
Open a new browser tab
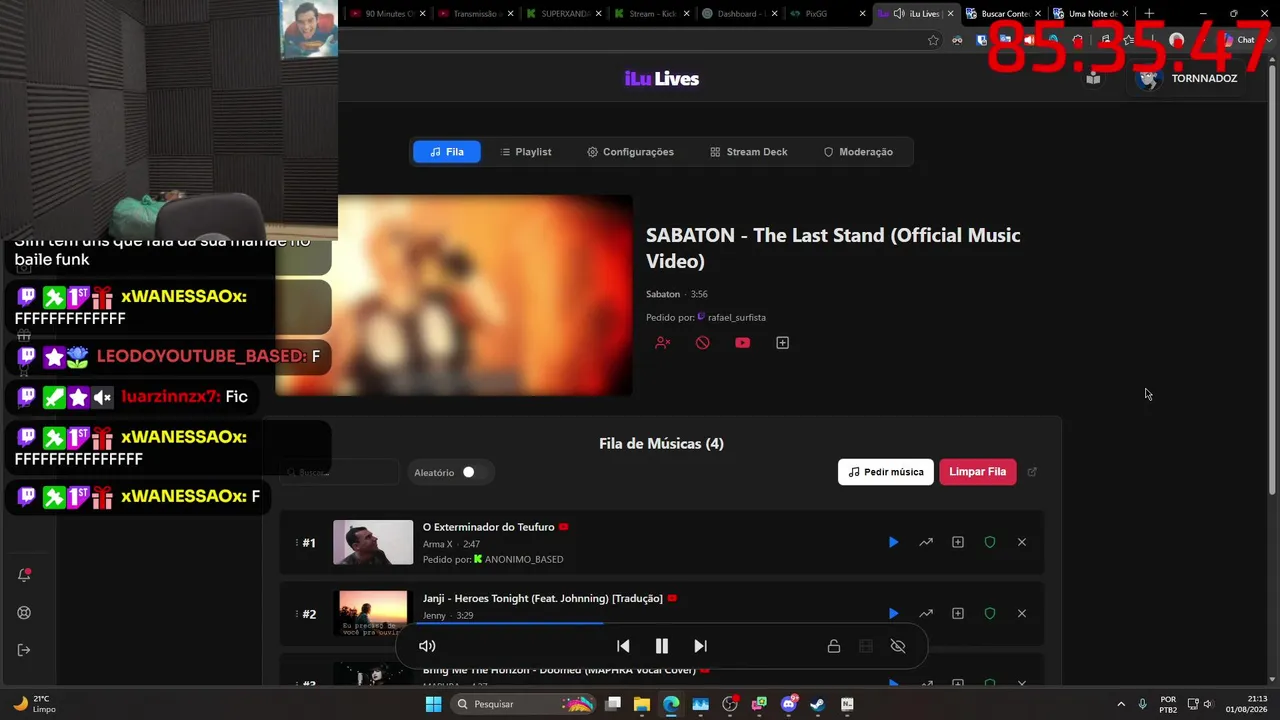(x=1149, y=14)
